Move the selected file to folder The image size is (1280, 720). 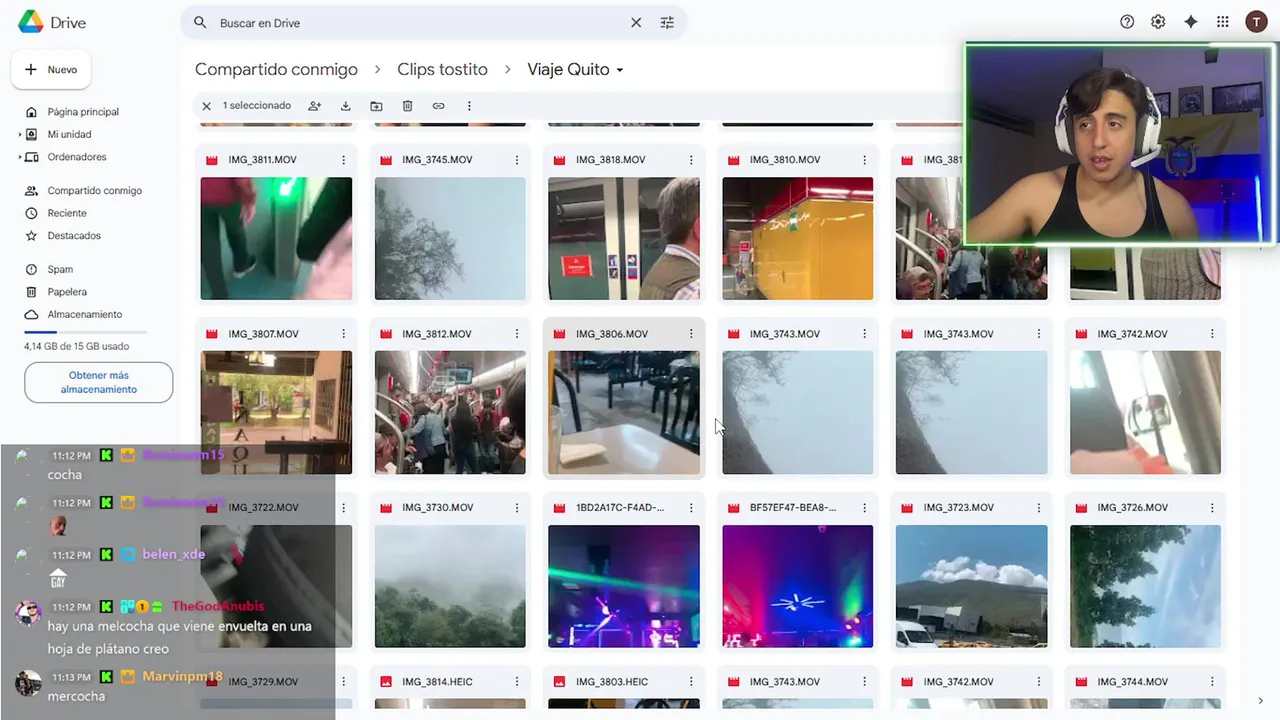376,106
